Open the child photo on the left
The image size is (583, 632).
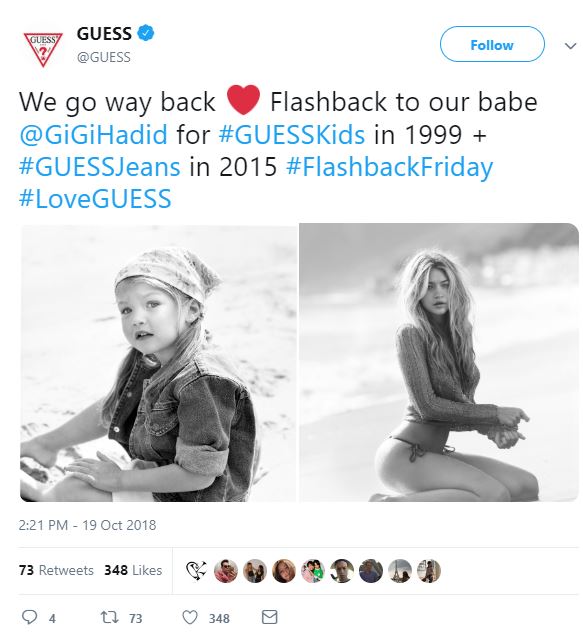[x=158, y=363]
